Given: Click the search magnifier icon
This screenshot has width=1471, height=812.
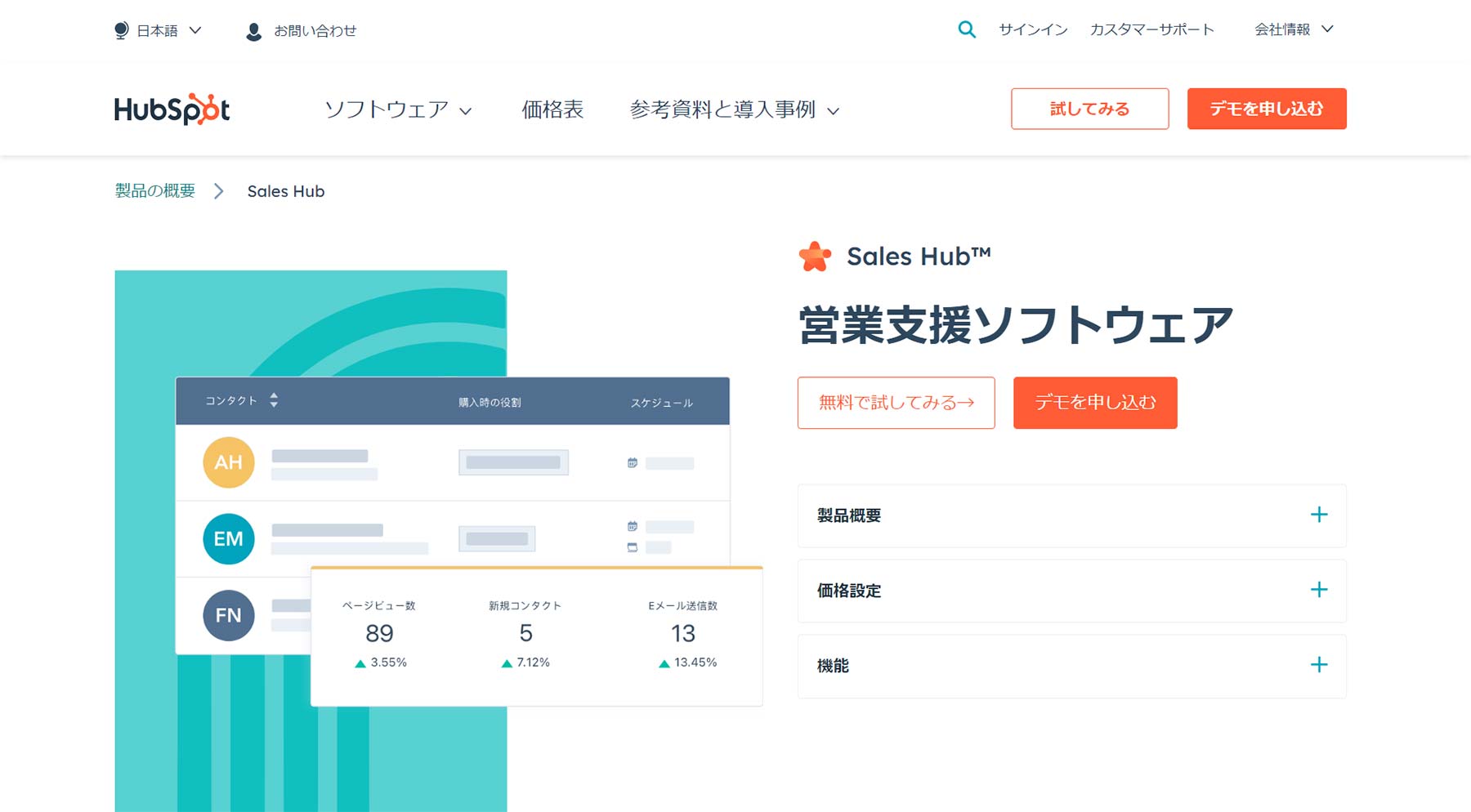Looking at the screenshot, I should [967, 29].
